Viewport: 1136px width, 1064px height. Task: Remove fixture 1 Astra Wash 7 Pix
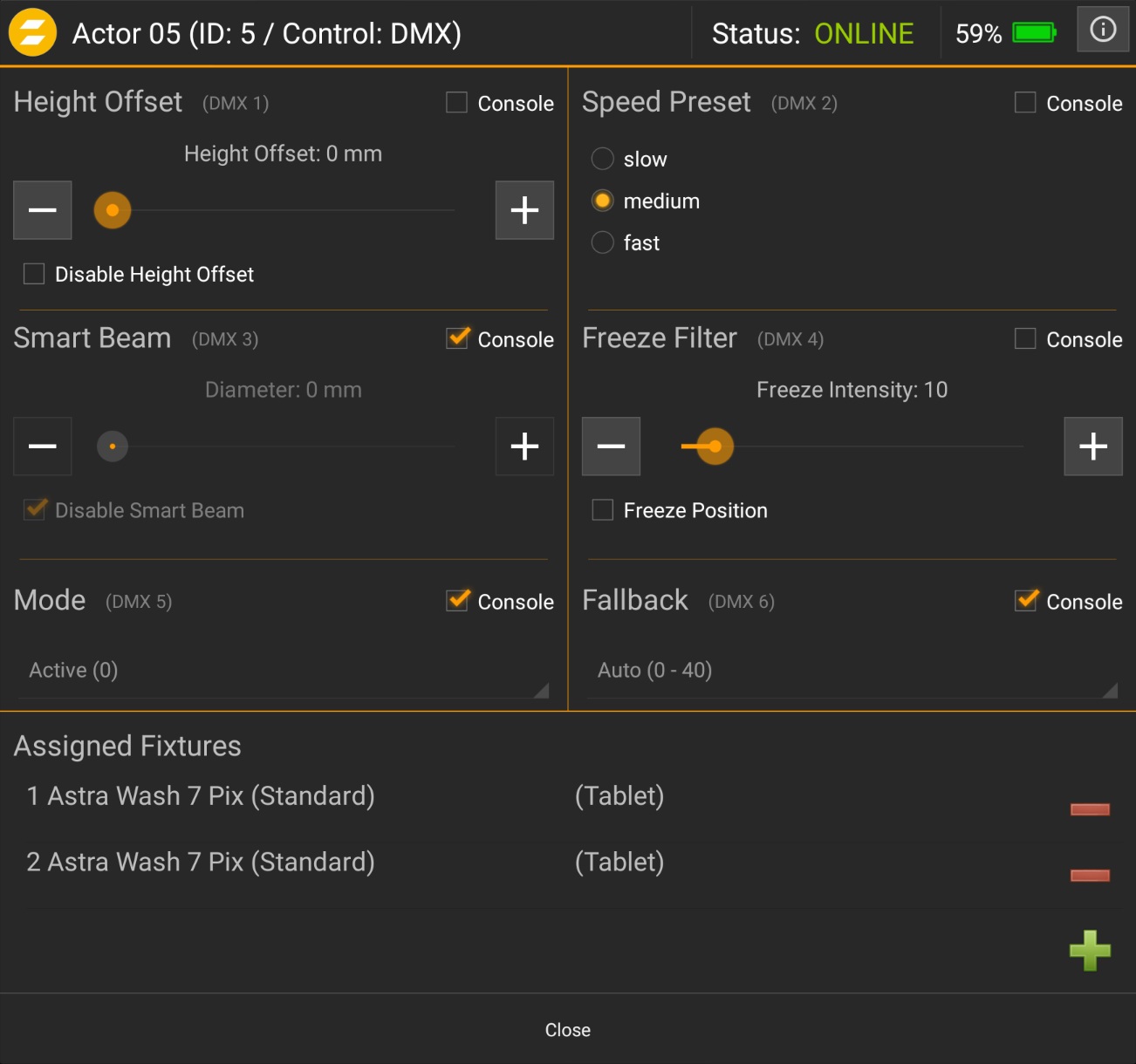pyautogui.click(x=1090, y=809)
